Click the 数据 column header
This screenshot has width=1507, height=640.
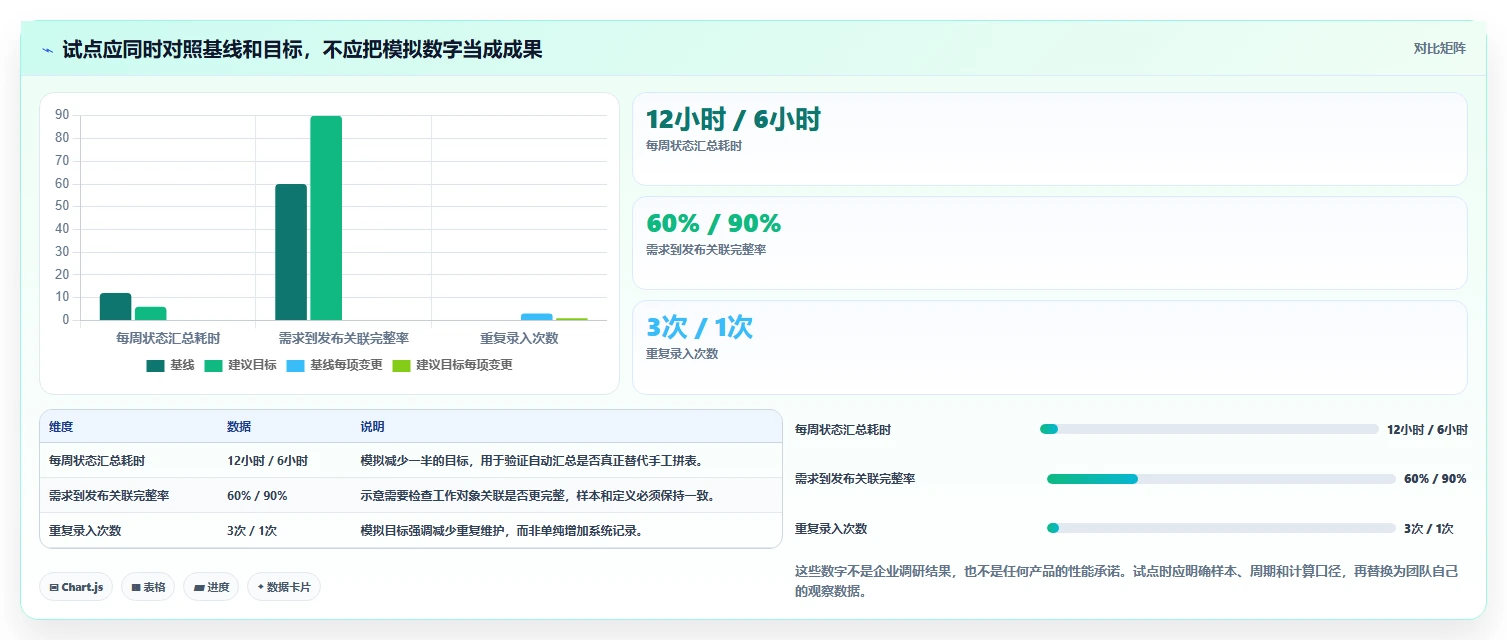coord(239,427)
